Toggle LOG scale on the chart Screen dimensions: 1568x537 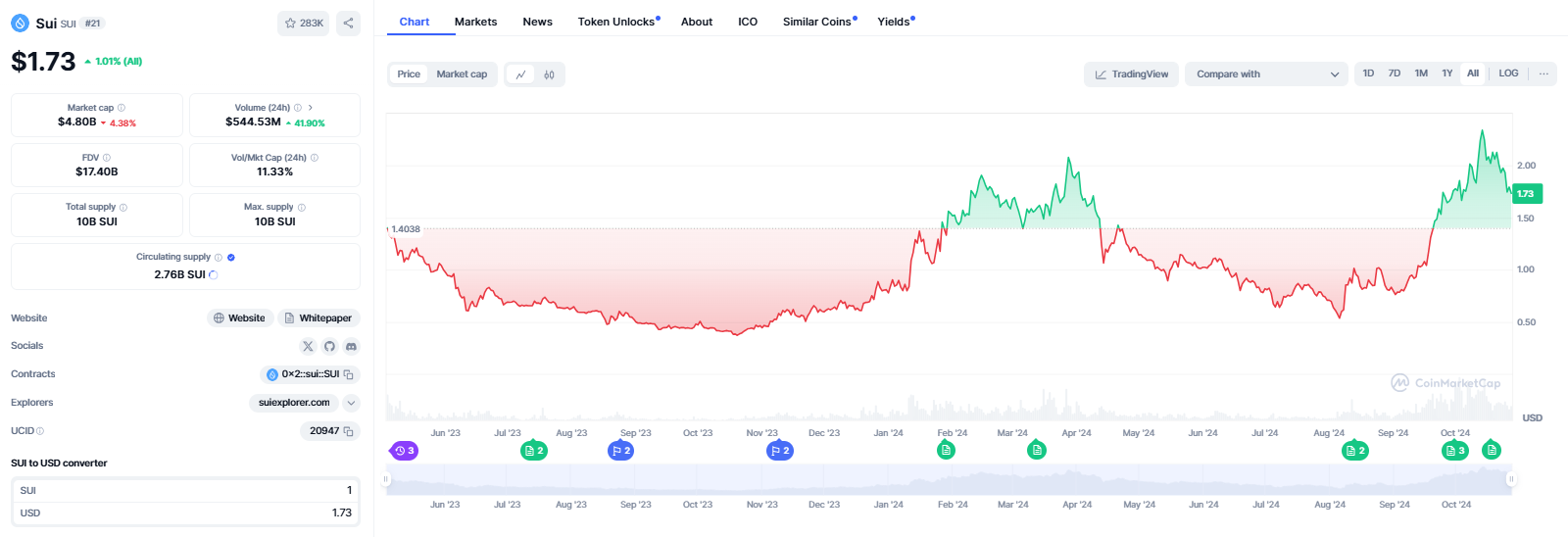click(1508, 73)
